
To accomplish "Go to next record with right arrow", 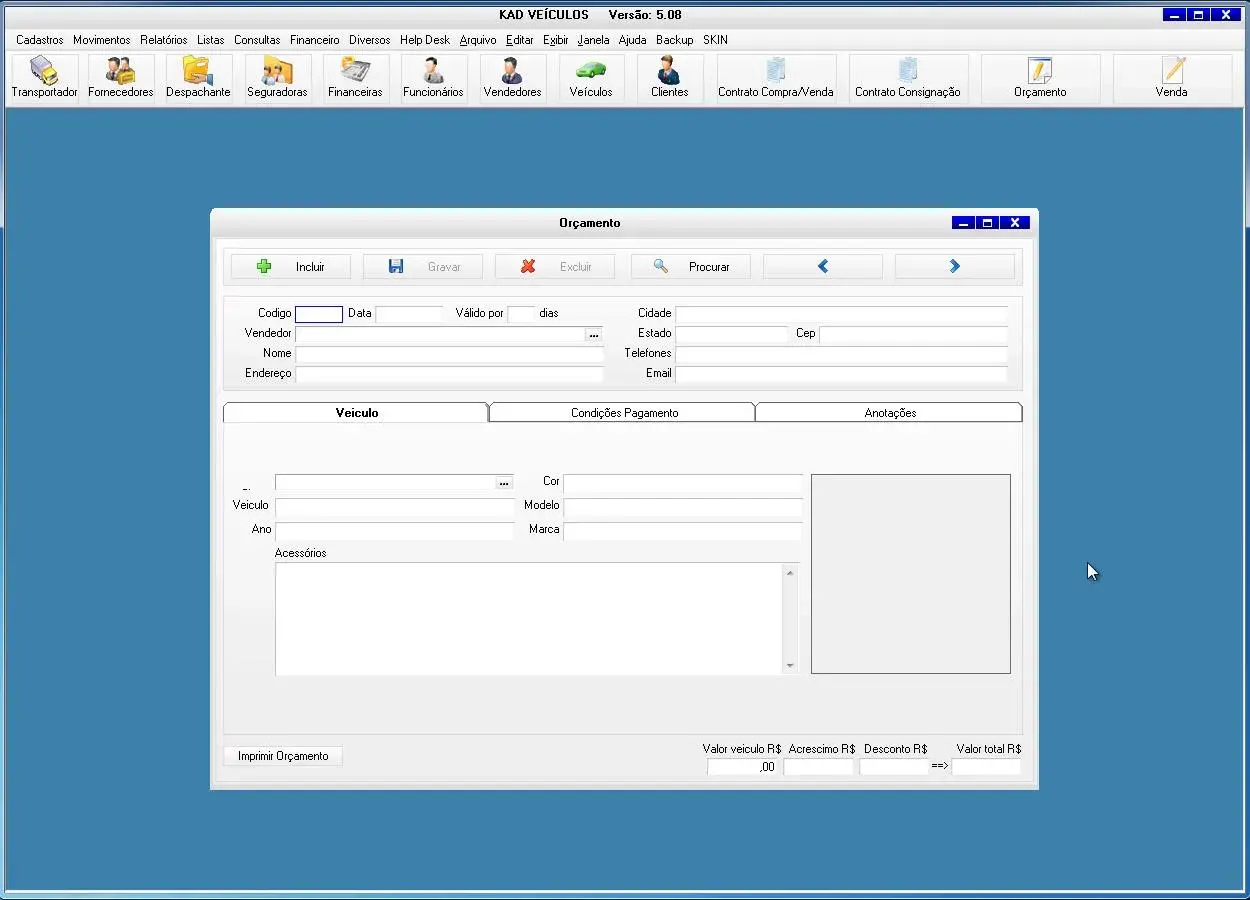I will pos(954,267).
